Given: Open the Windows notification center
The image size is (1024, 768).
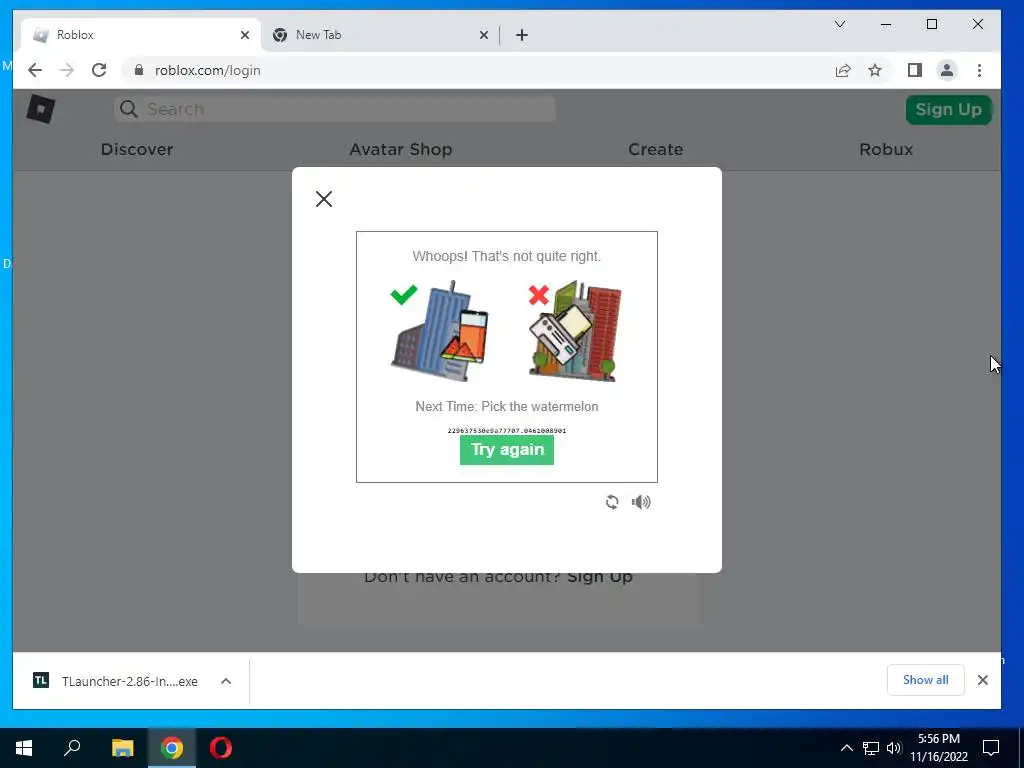Looking at the screenshot, I should click(991, 748).
